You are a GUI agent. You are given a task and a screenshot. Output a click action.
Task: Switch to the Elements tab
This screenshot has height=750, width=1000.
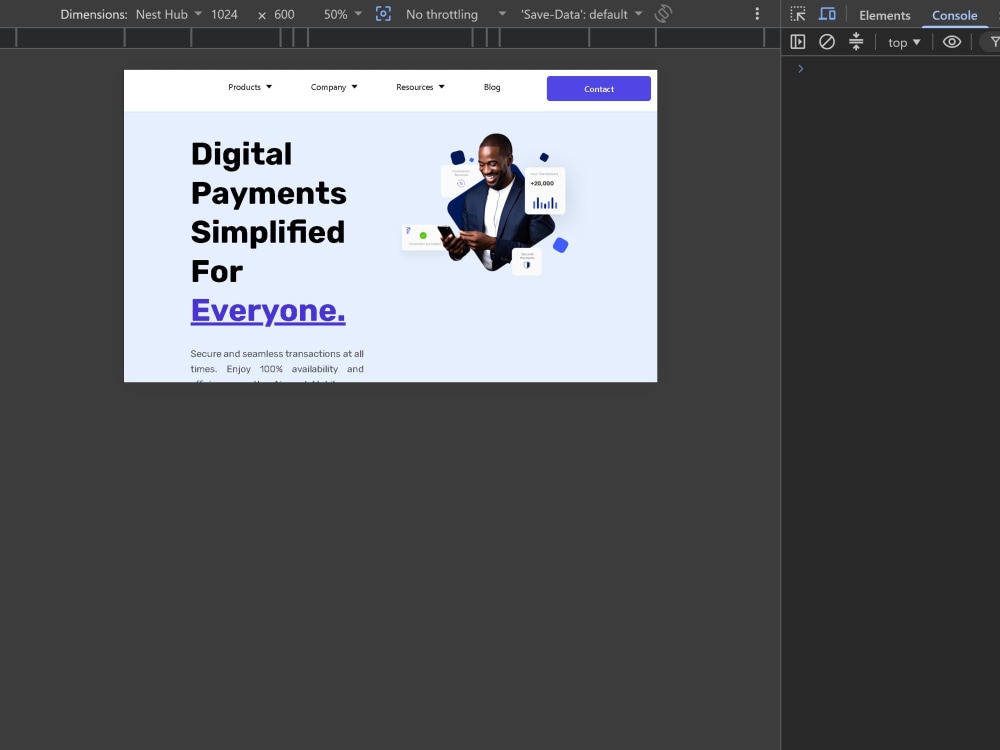[x=885, y=15]
